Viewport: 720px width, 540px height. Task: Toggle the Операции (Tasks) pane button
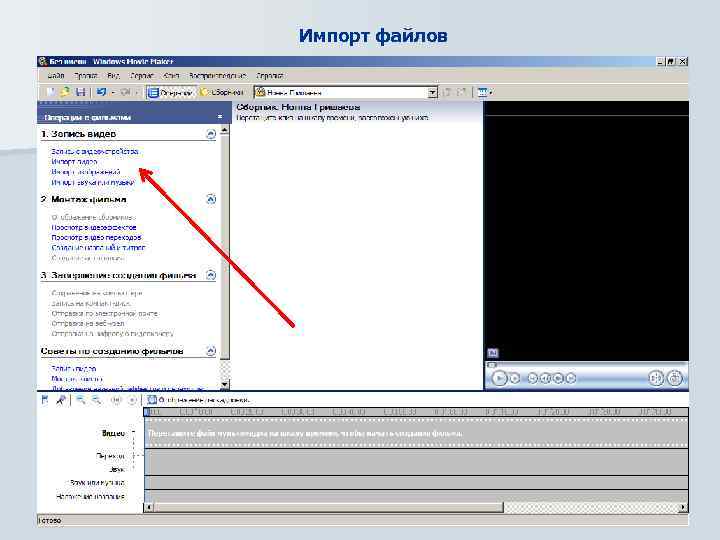pos(171,92)
